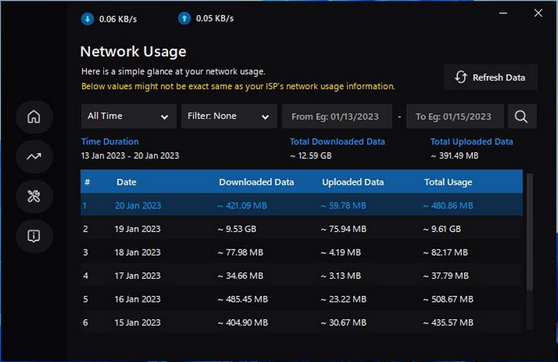
Task: Click the ~ 4.19 MB uploaded value
Action: click(x=341, y=252)
